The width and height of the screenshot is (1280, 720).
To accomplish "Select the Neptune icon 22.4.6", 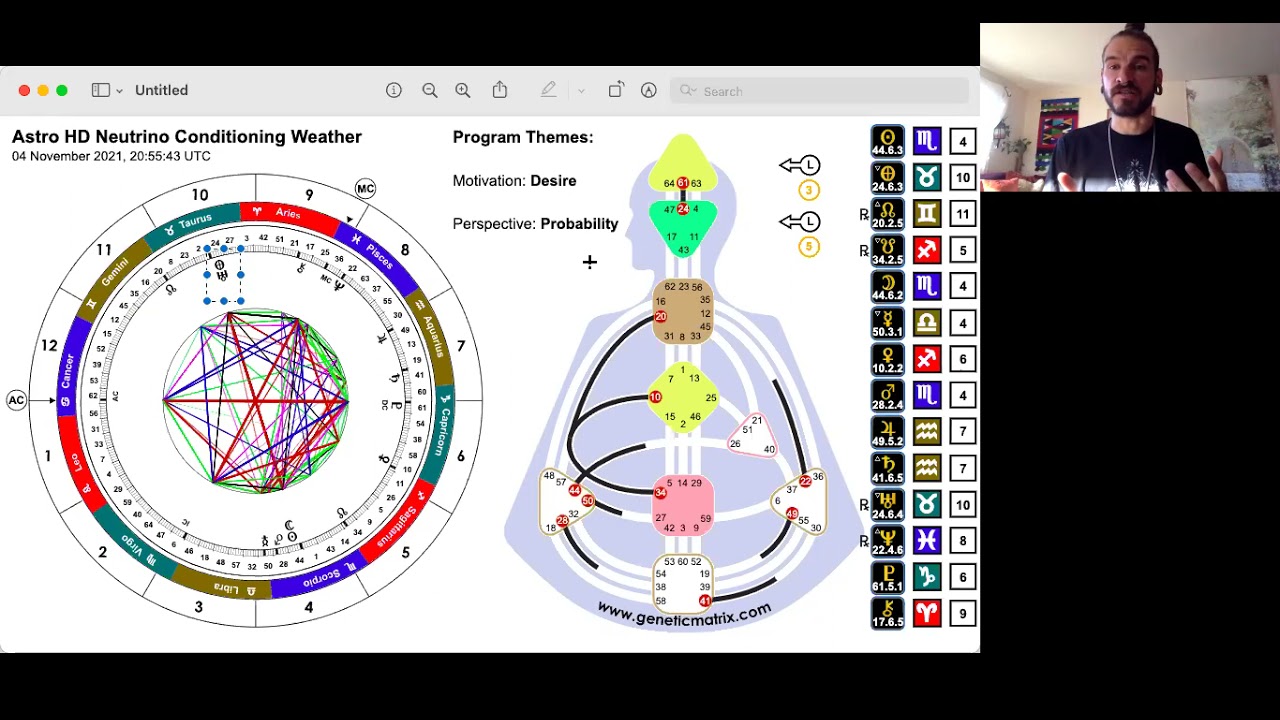I will tap(887, 541).
